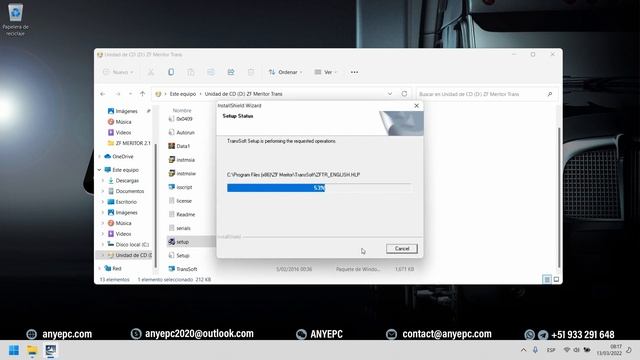This screenshot has height=360, width=640.
Task: Expand the address bar history dropdown
Action: 390,94
